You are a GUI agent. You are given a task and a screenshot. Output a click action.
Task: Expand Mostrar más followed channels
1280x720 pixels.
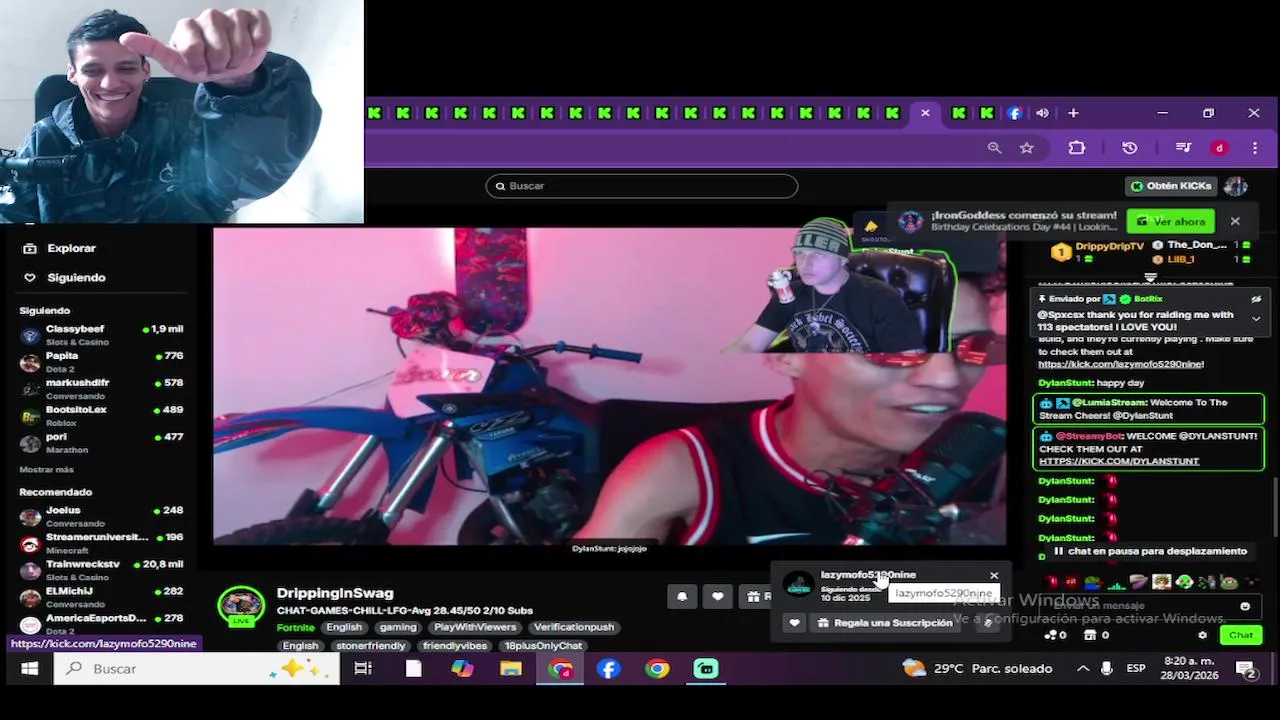[x=46, y=469]
